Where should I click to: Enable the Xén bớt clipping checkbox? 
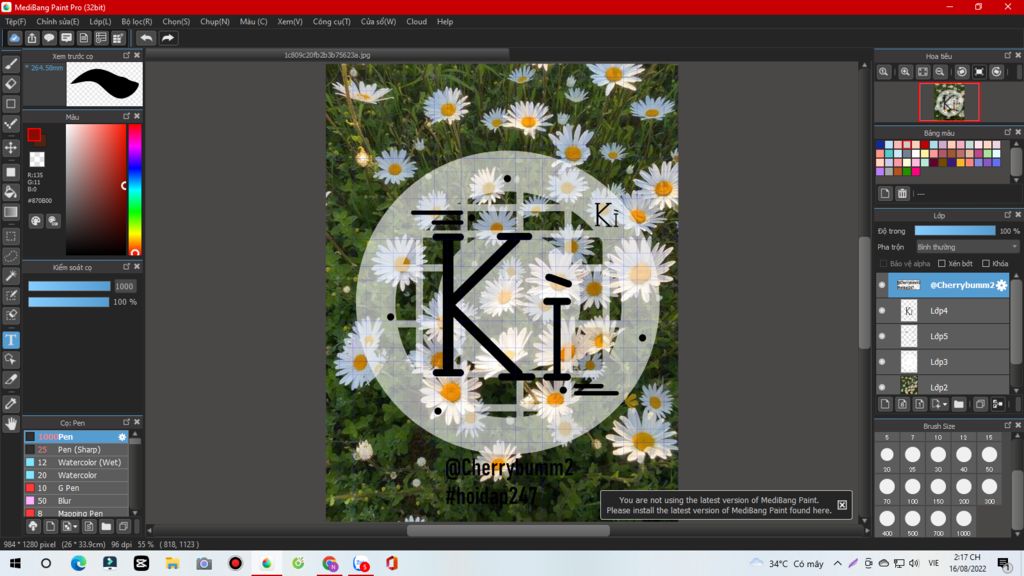click(x=942, y=264)
